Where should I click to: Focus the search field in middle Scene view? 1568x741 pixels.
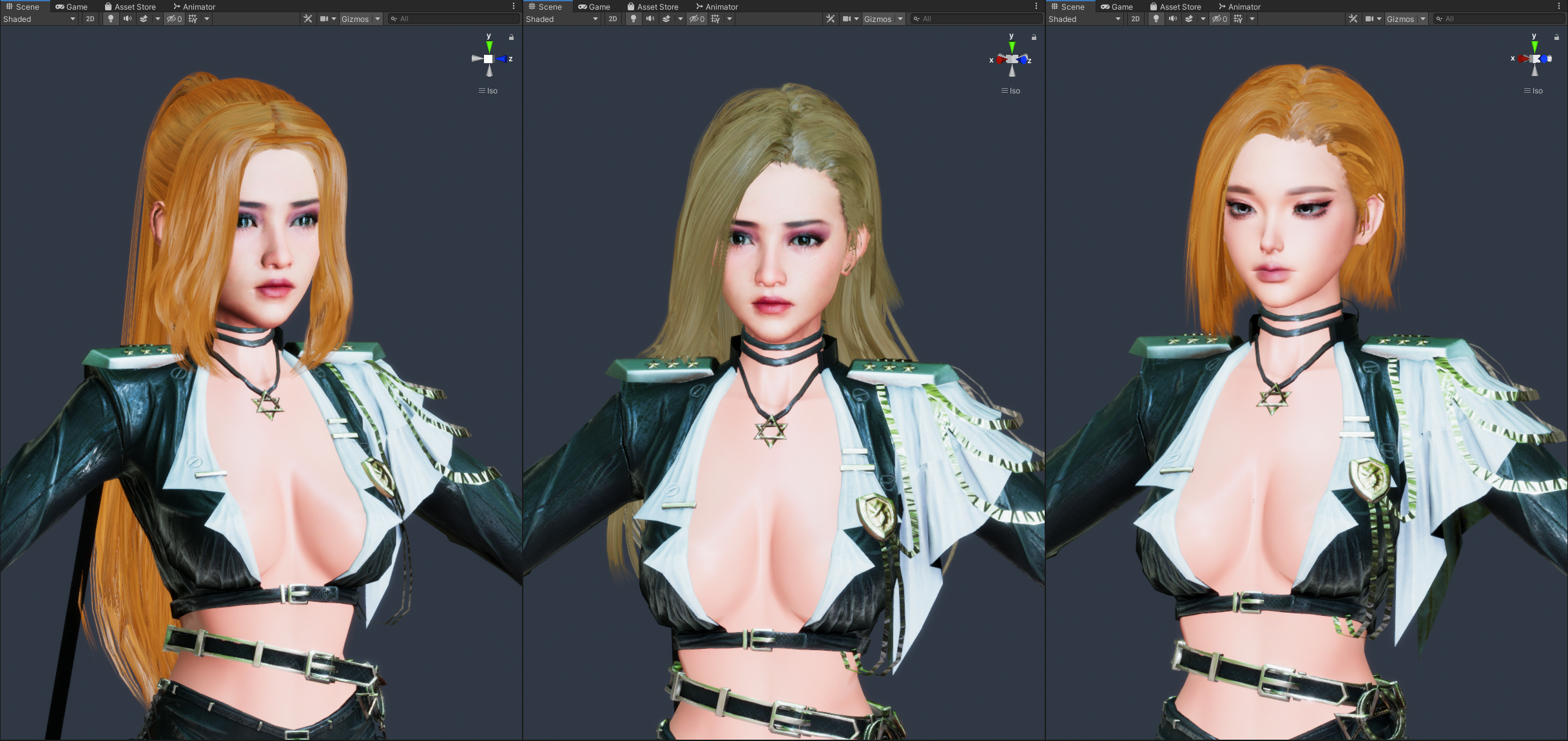[x=980, y=19]
